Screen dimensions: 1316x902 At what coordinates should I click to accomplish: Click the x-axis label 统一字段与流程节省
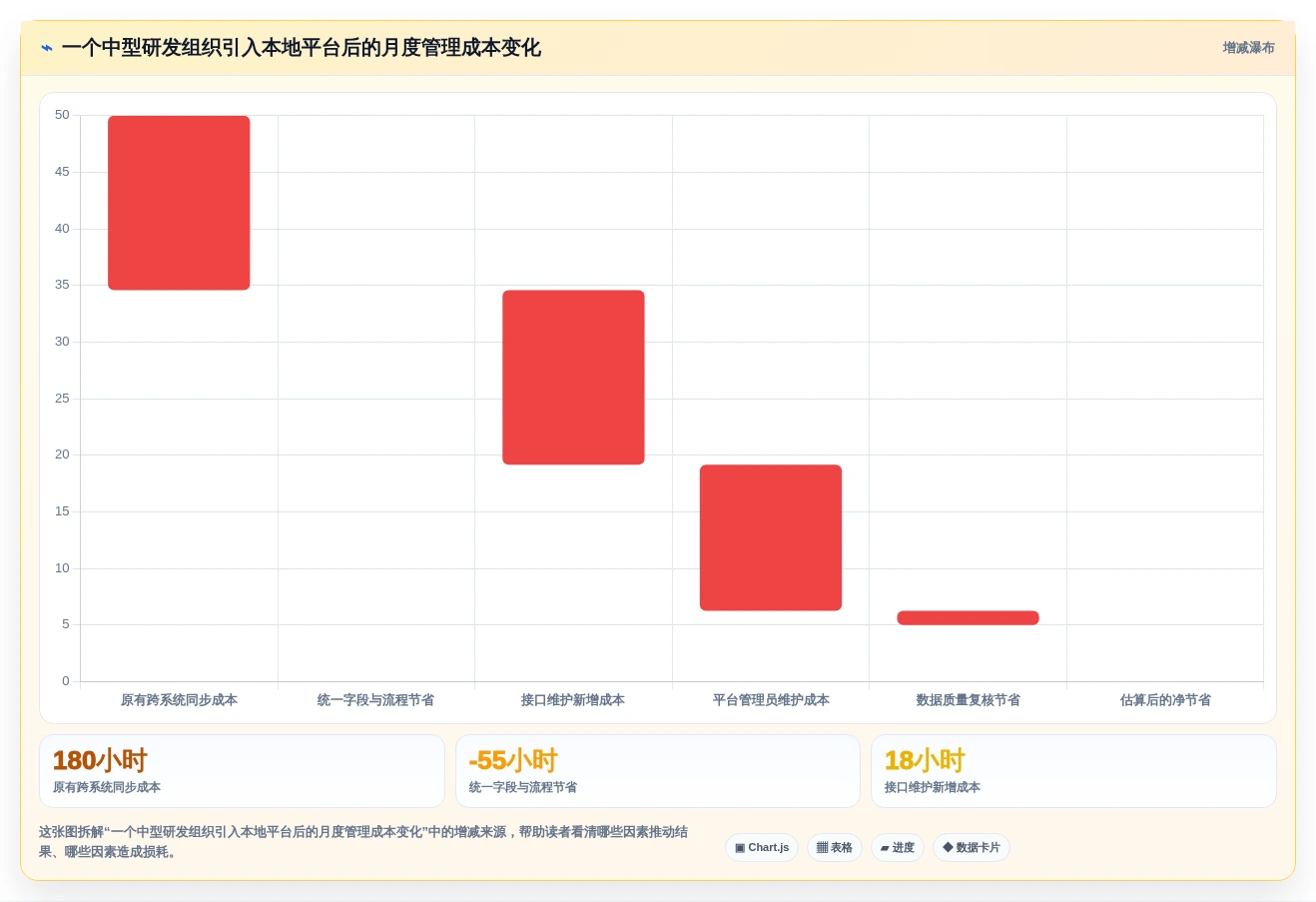[375, 700]
